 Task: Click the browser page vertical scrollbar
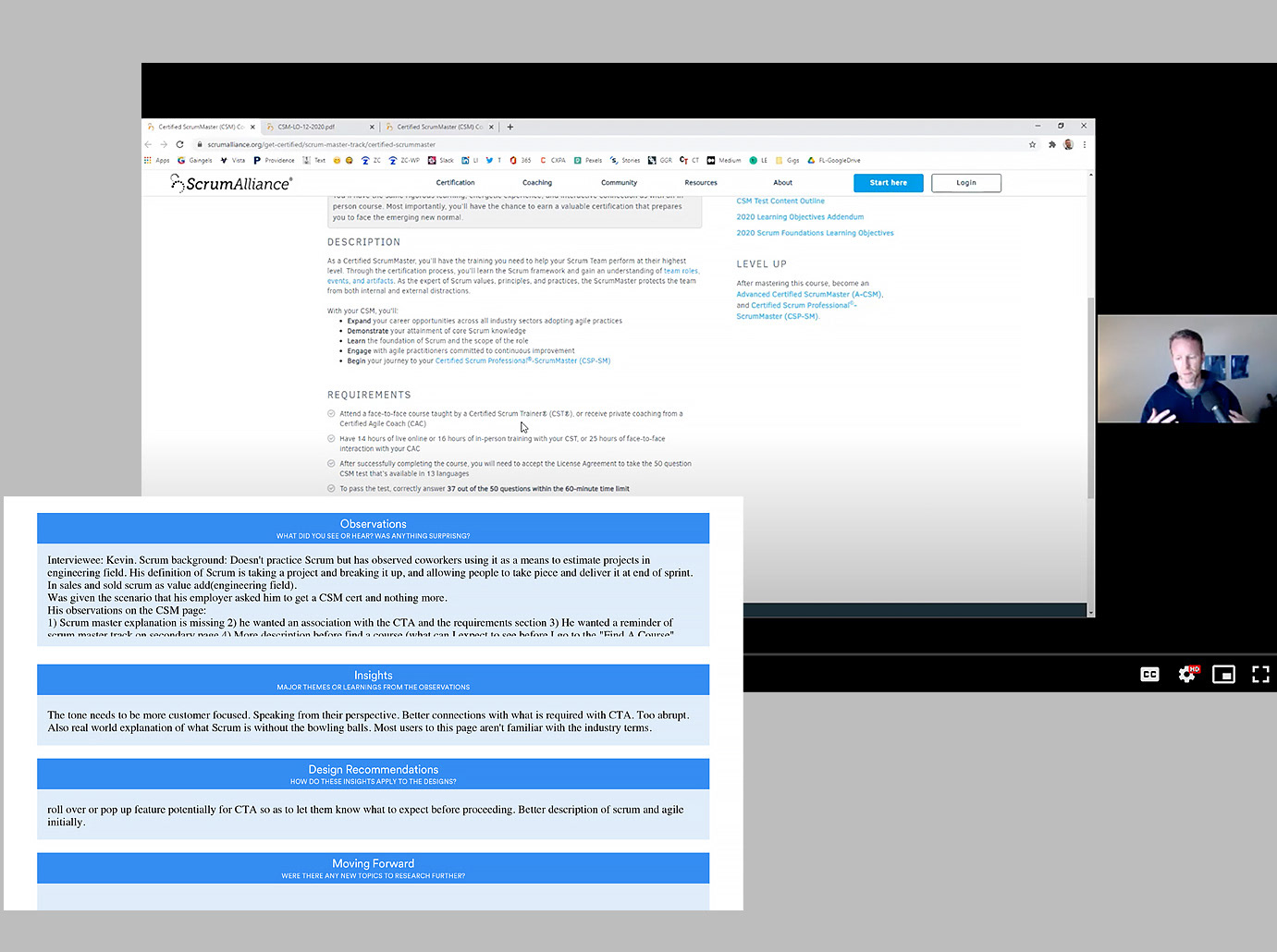click(1091, 397)
